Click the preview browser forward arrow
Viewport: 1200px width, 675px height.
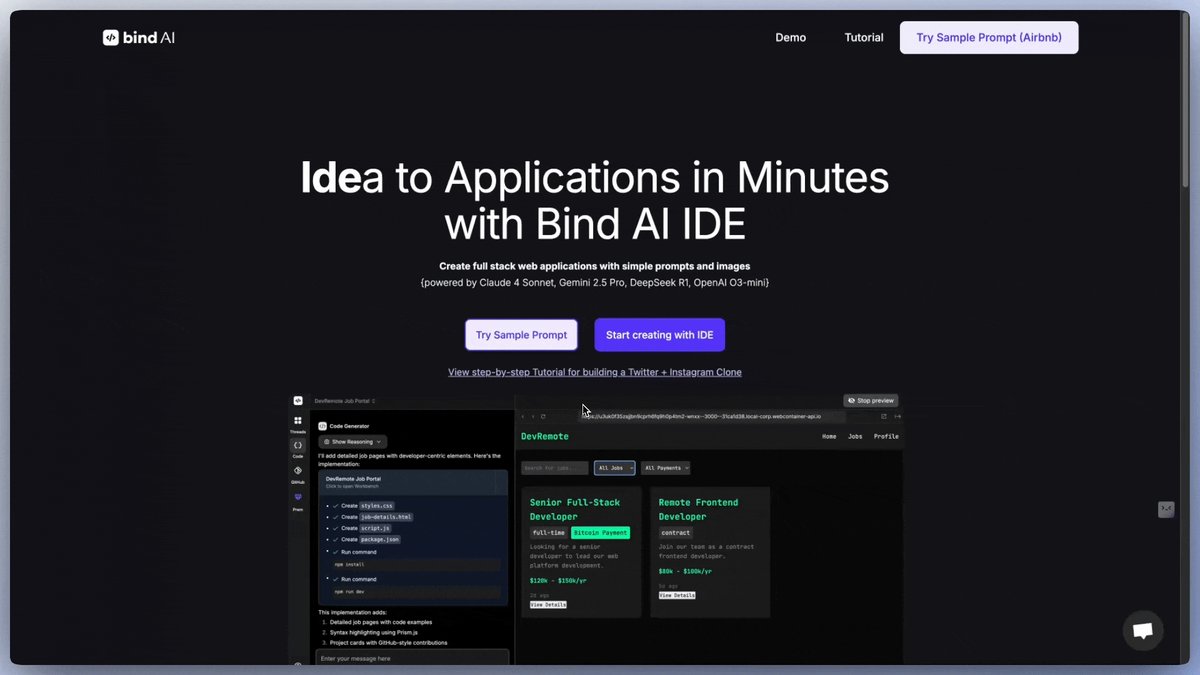[532, 416]
